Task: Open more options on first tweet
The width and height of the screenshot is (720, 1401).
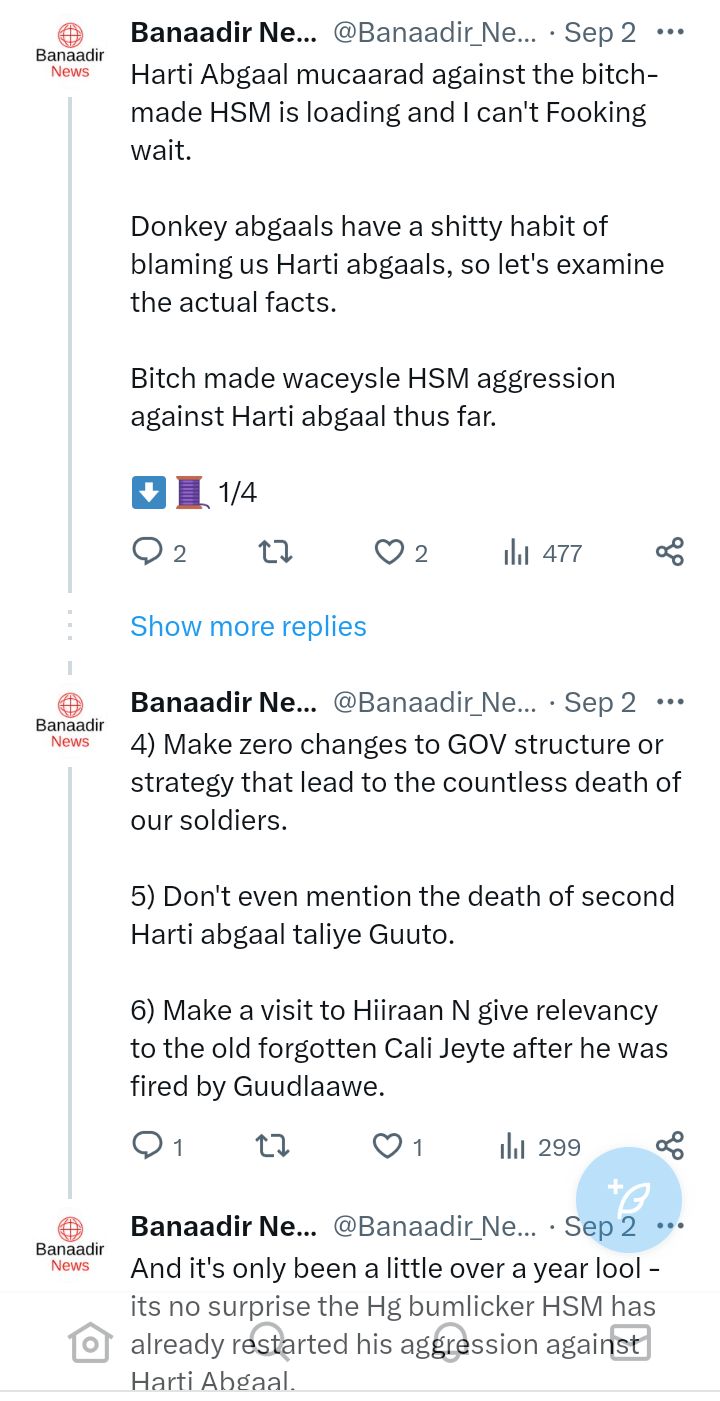Action: click(670, 32)
